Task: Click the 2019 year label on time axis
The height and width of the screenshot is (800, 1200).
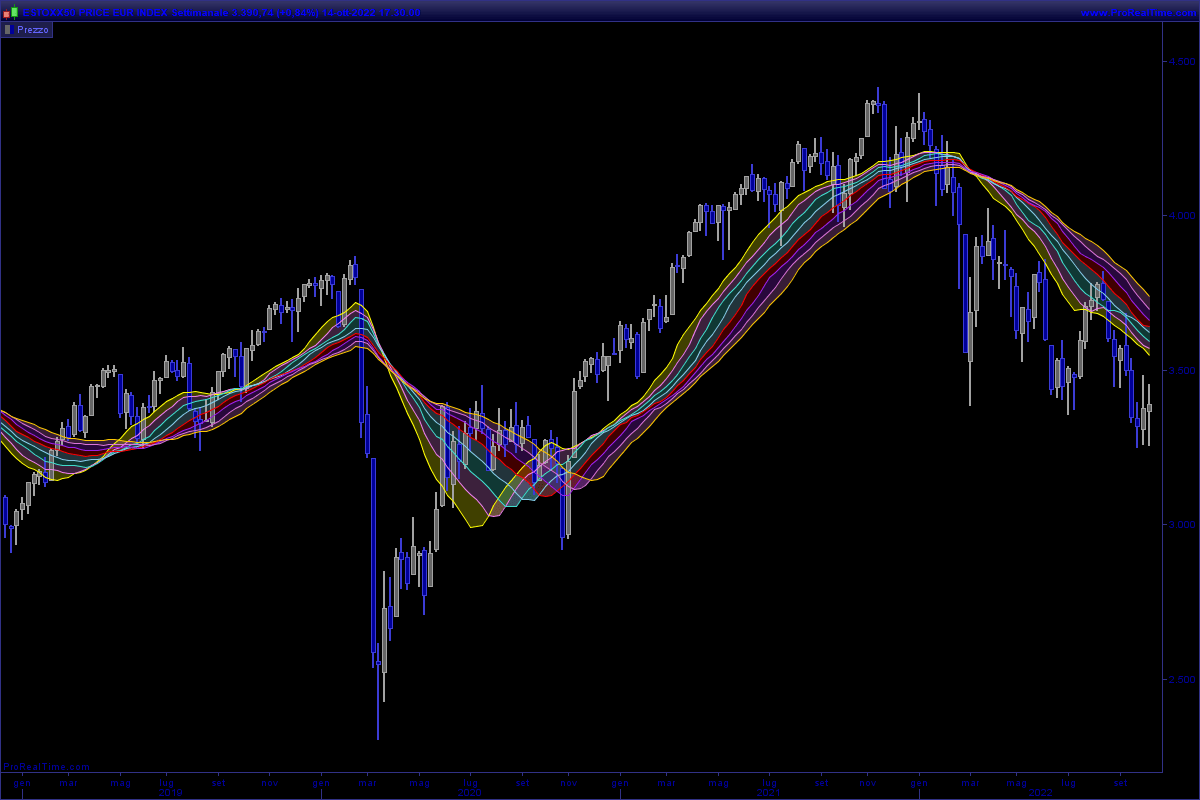Action: 170,792
